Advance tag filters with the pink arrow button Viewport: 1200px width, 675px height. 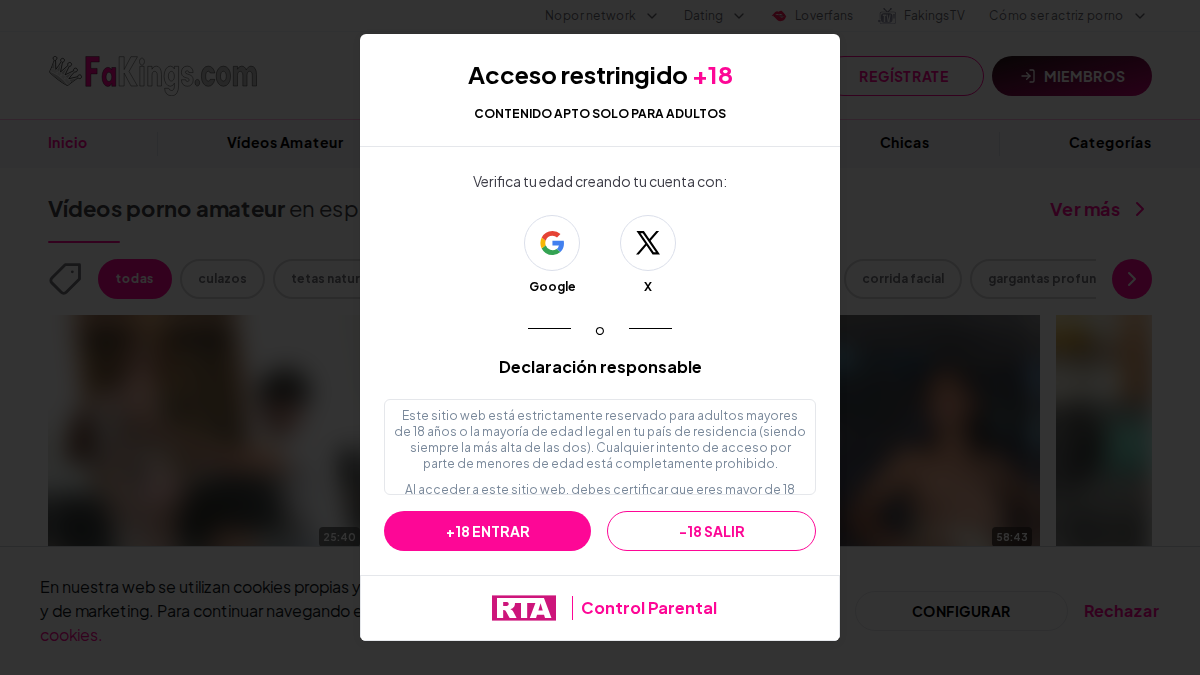[x=1132, y=279]
